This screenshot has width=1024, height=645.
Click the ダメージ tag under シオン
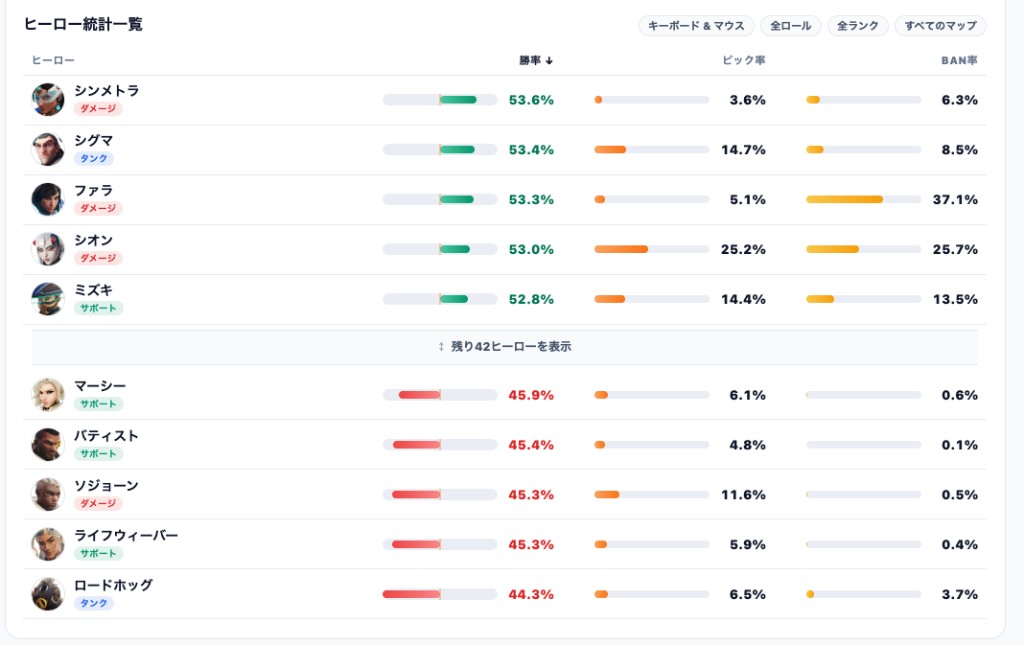pos(98,258)
